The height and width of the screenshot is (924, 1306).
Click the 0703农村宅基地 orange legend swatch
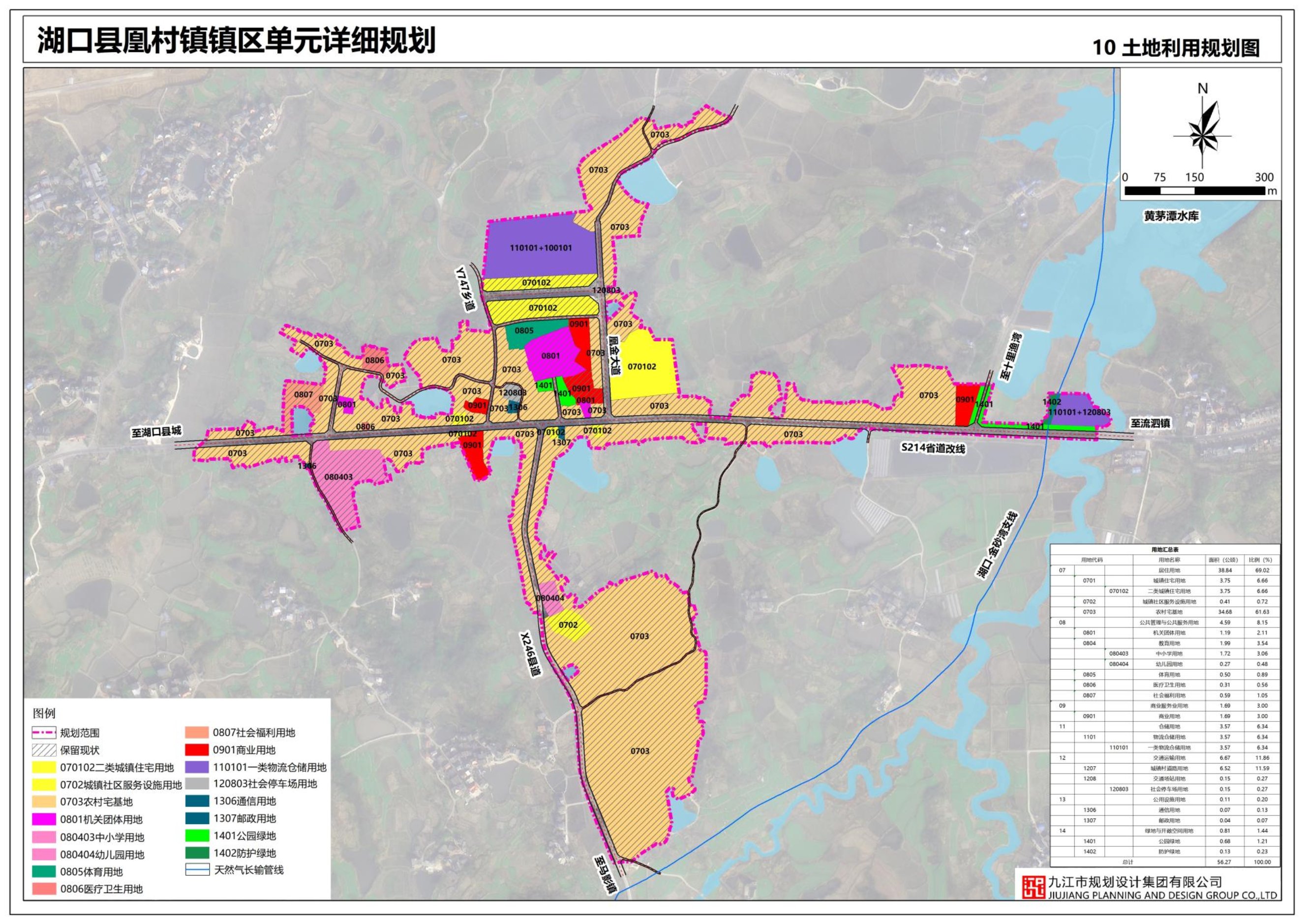tap(44, 802)
